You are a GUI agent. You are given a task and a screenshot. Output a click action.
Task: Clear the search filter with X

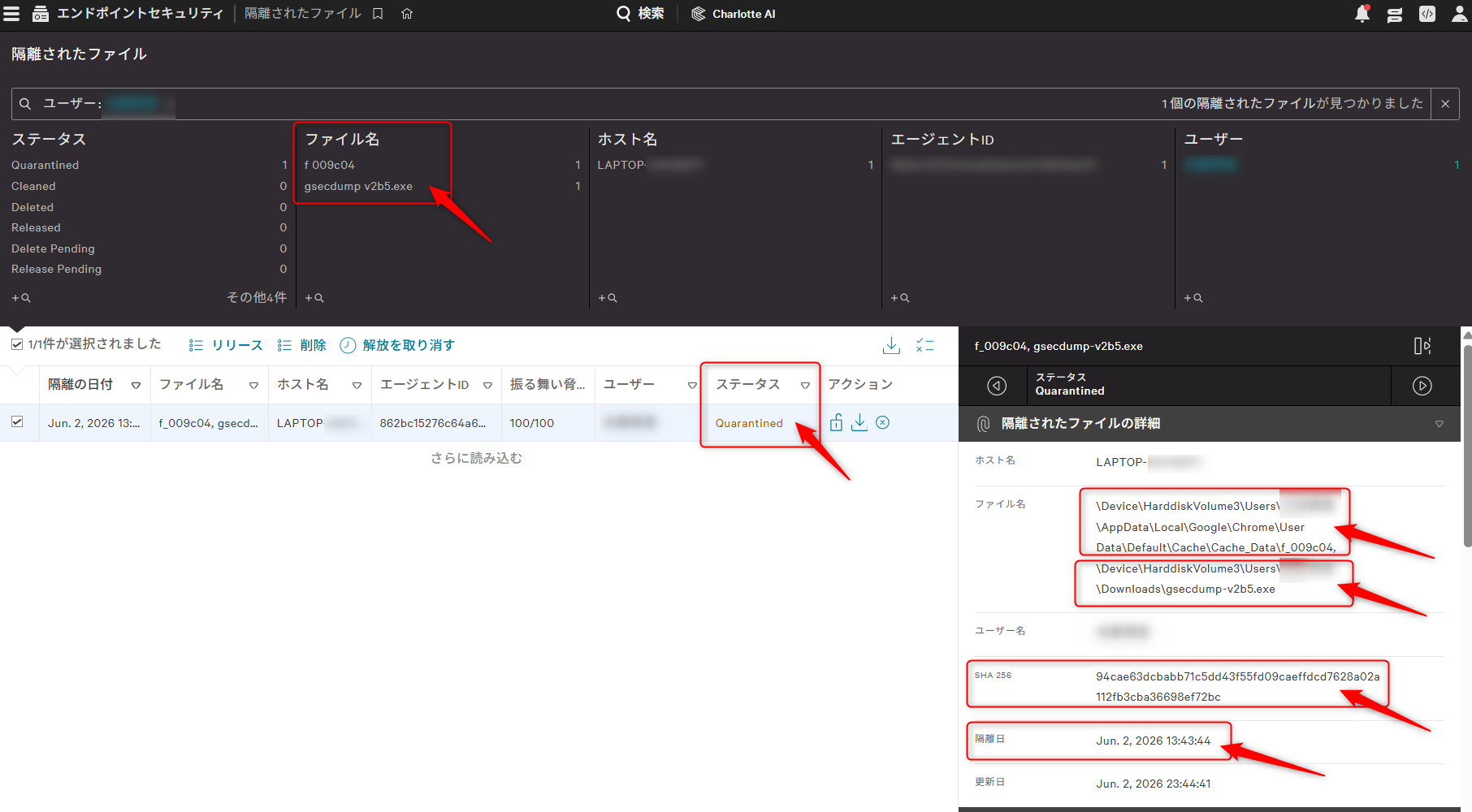[x=1445, y=104]
